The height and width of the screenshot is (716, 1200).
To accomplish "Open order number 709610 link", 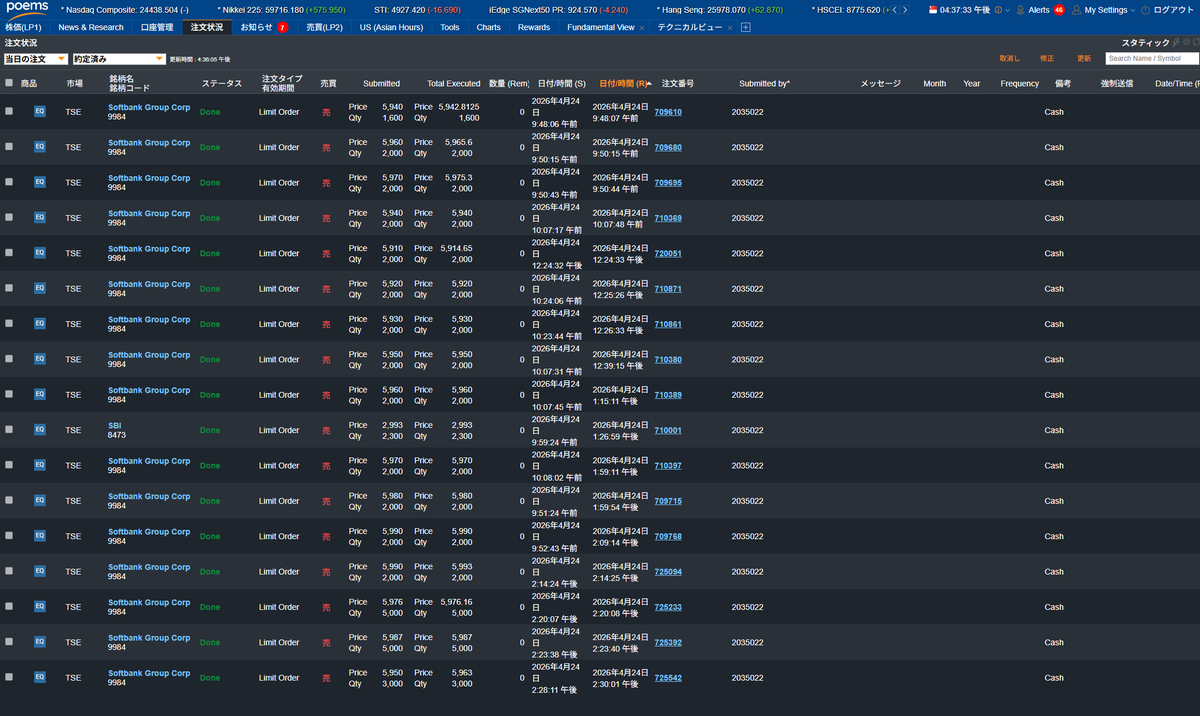I will [668, 112].
